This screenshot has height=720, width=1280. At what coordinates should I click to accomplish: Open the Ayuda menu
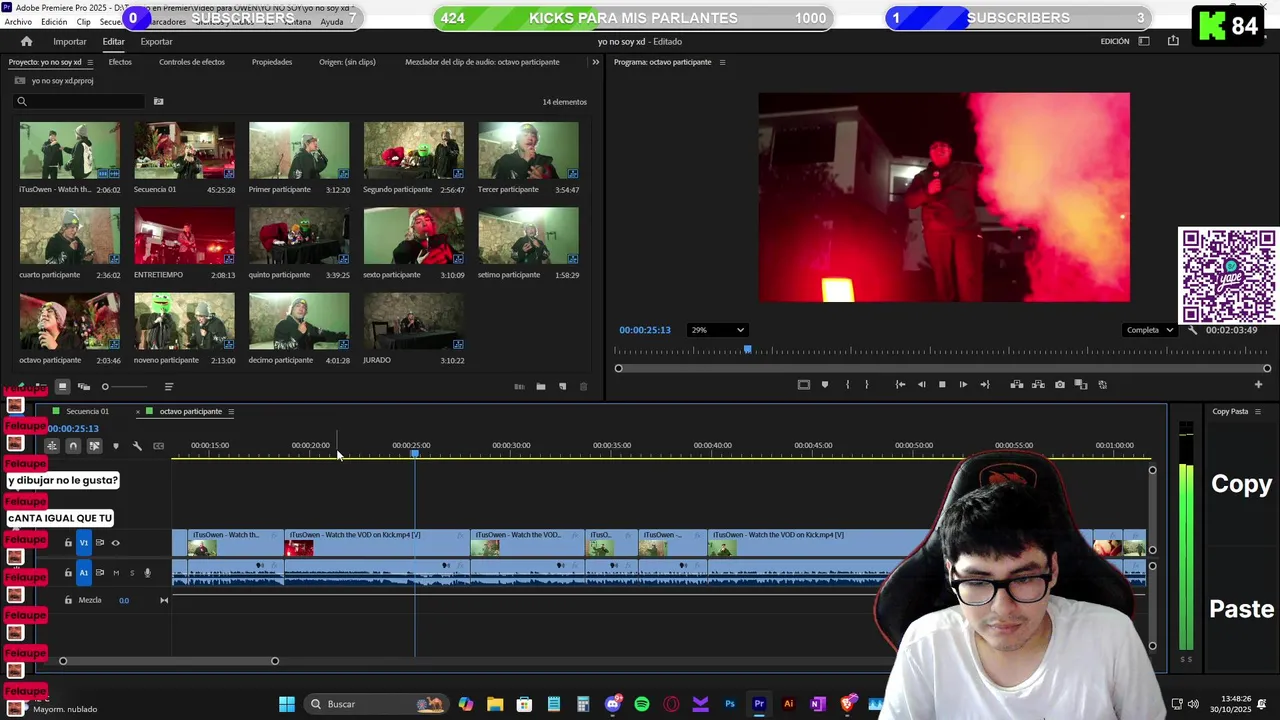coord(331,22)
